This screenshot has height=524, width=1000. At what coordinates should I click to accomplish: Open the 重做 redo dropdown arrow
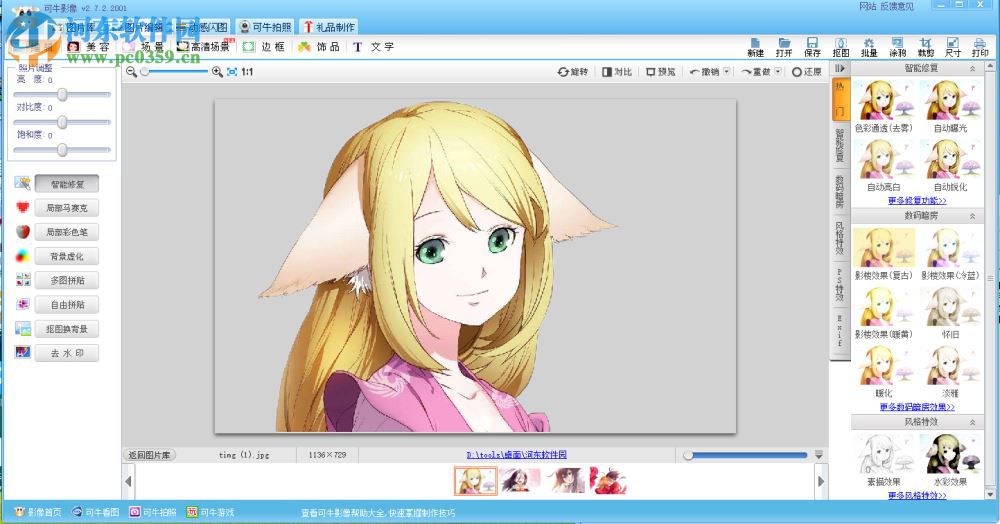pos(779,72)
